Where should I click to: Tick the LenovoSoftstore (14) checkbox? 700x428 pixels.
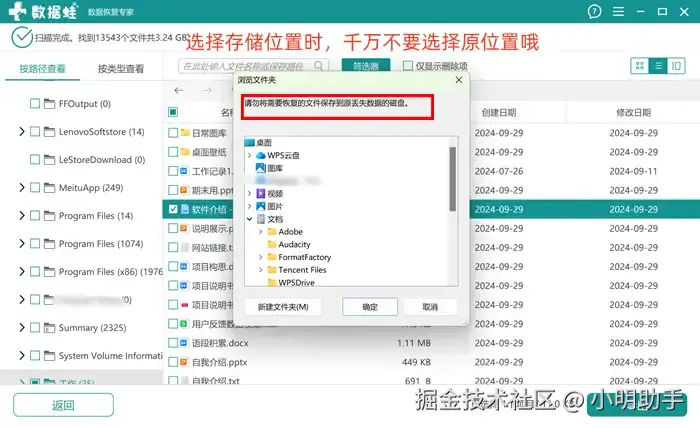[x=35, y=132]
